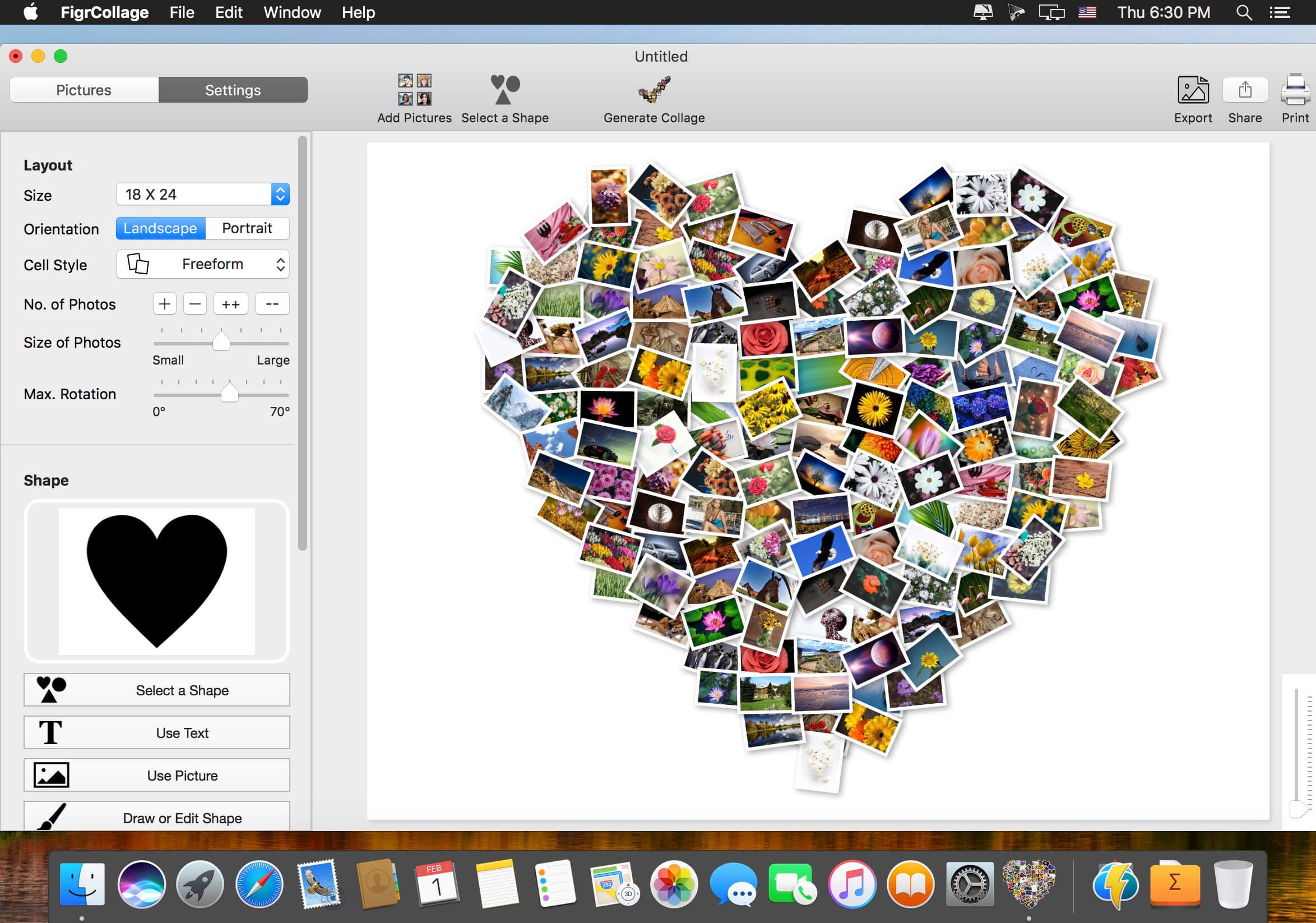The height and width of the screenshot is (923, 1316).
Task: Open the Cell Style Freeform dropdown
Action: (202, 264)
